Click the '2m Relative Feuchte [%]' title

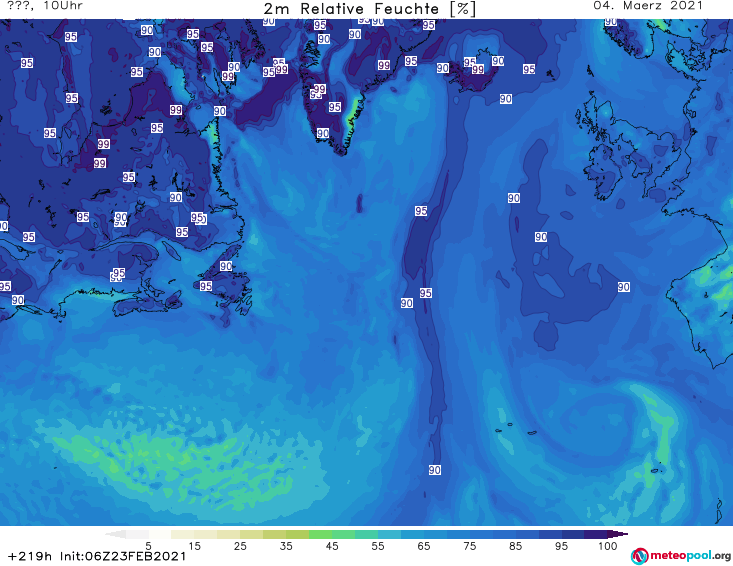tap(370, 9)
